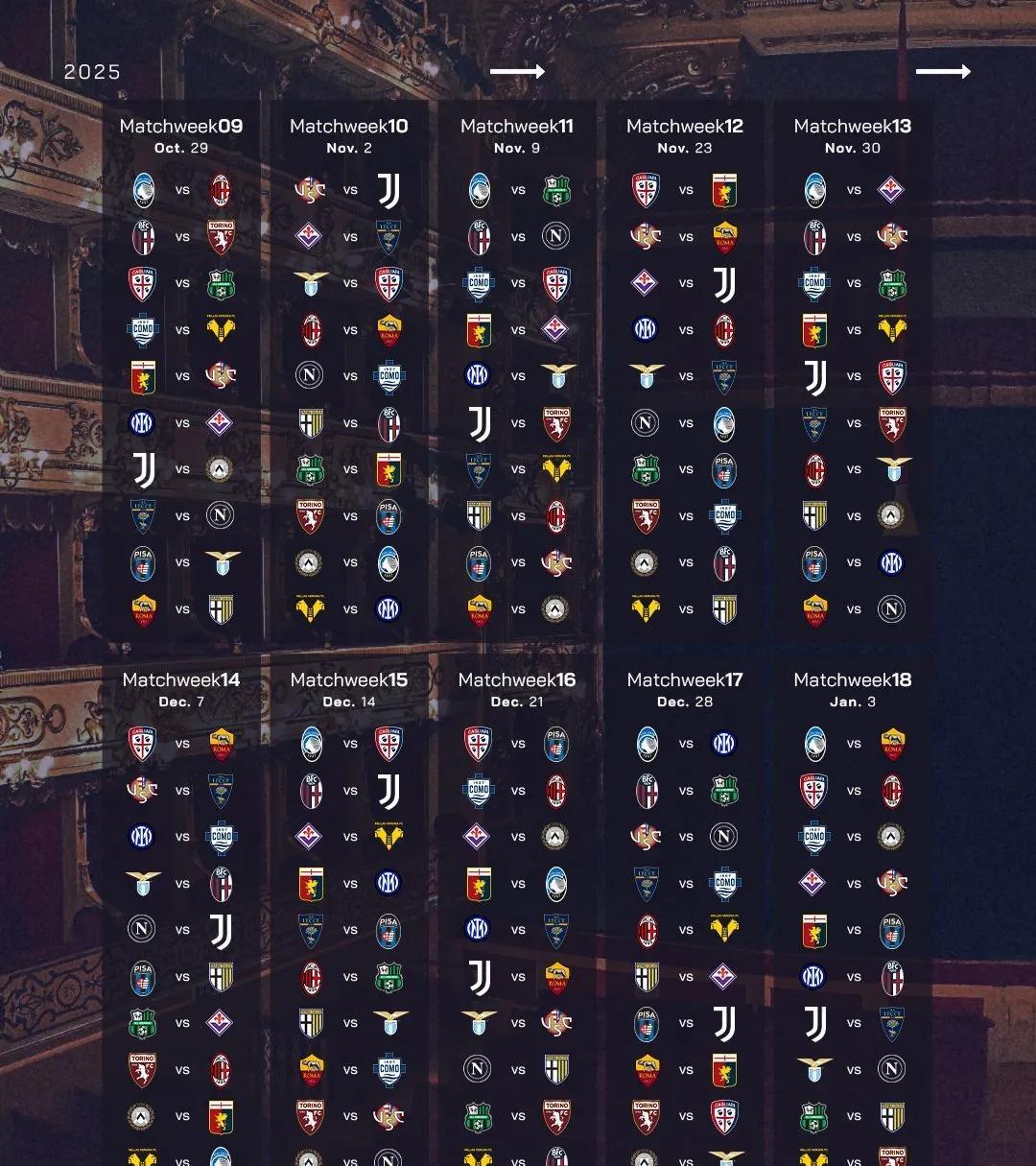The width and height of the screenshot is (1036, 1166).
Task: Click the Lazio eagle in Matchweek11's Inter fixture
Action: point(557,376)
